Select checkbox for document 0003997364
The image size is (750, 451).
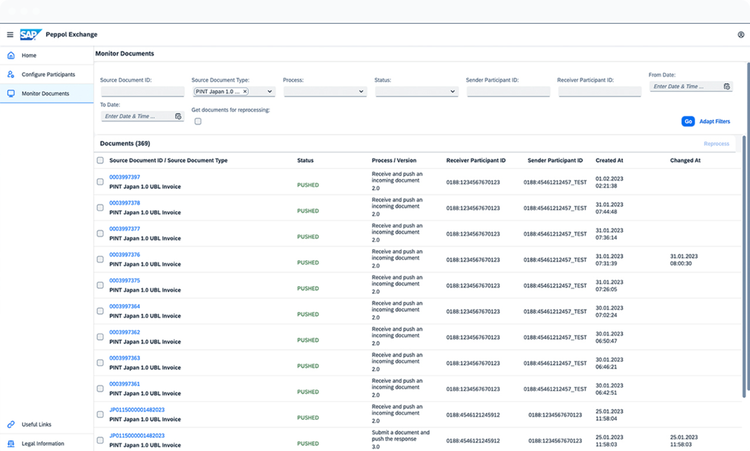(100, 311)
